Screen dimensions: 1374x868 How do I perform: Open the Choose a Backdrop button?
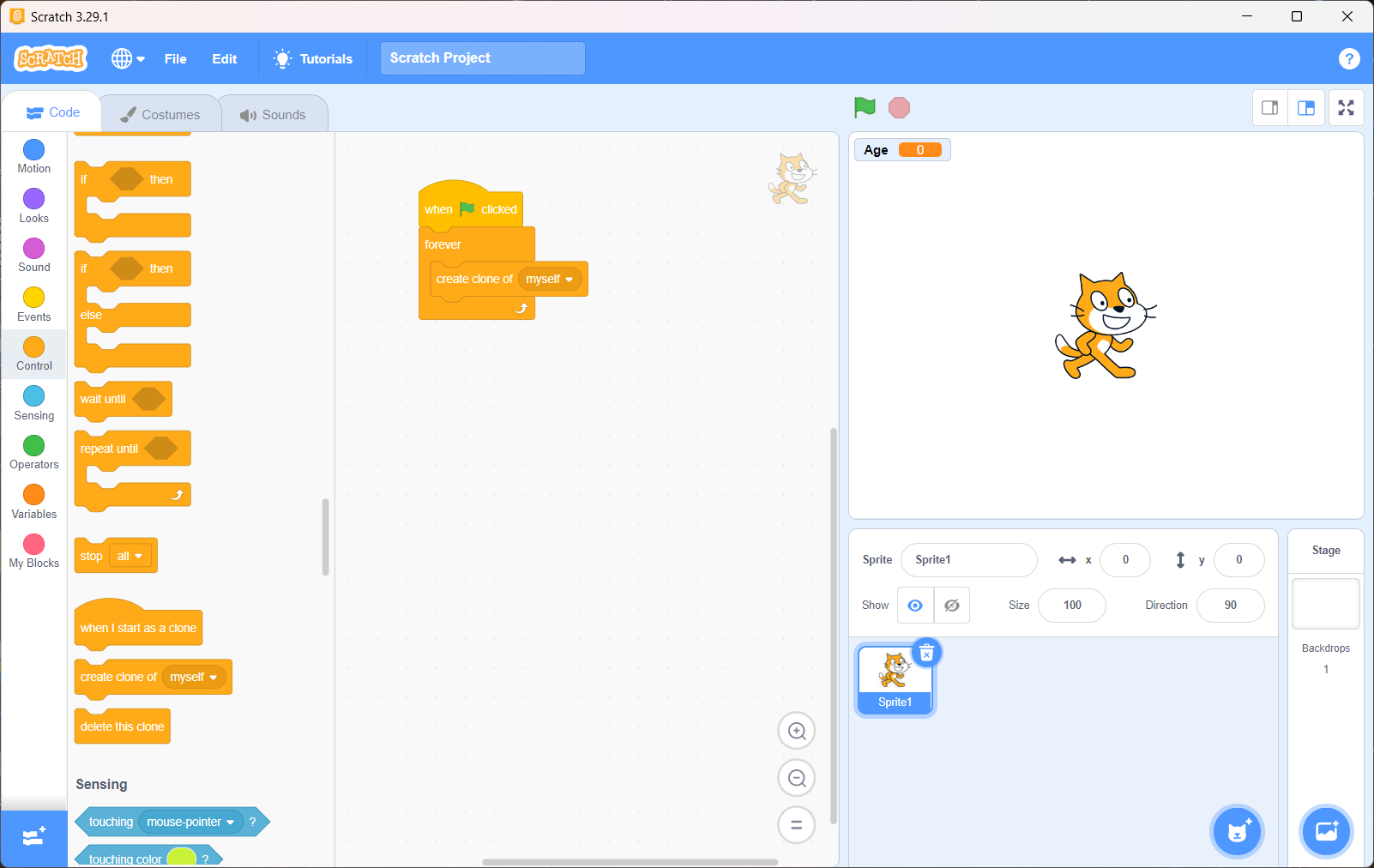click(1326, 831)
